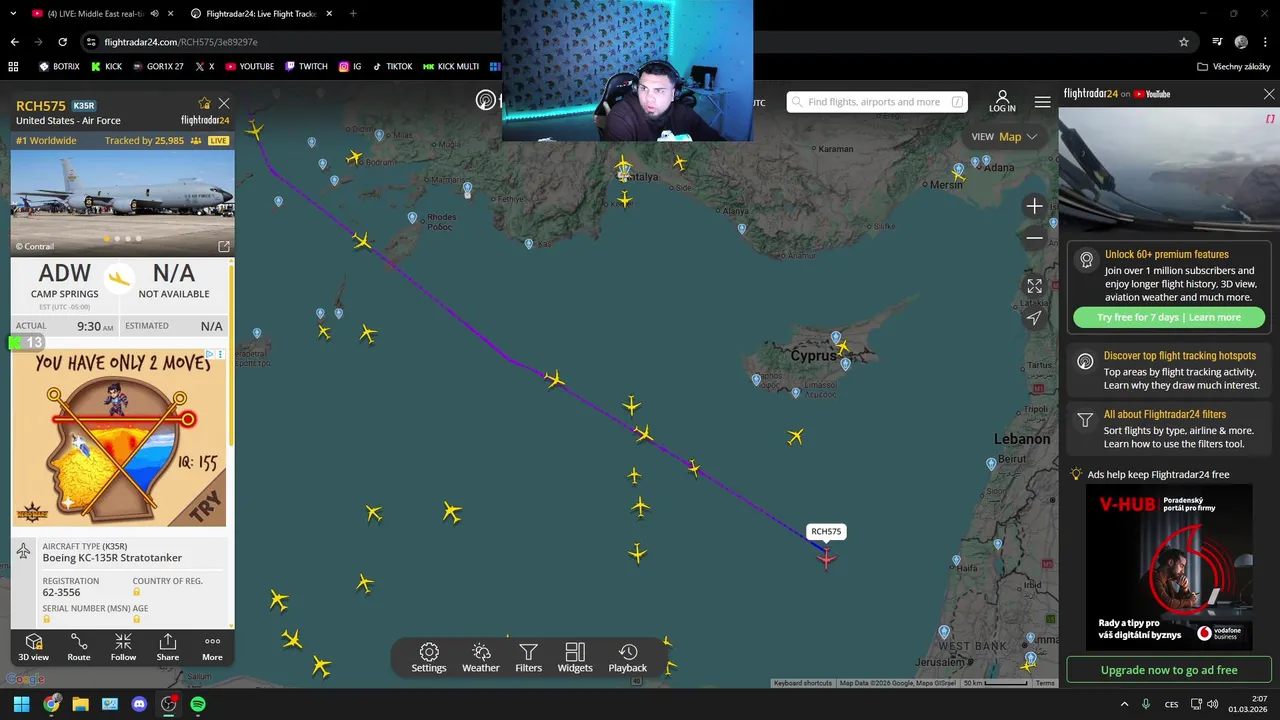Click the LOG IN user icon
1280x720 pixels.
tap(1002, 101)
